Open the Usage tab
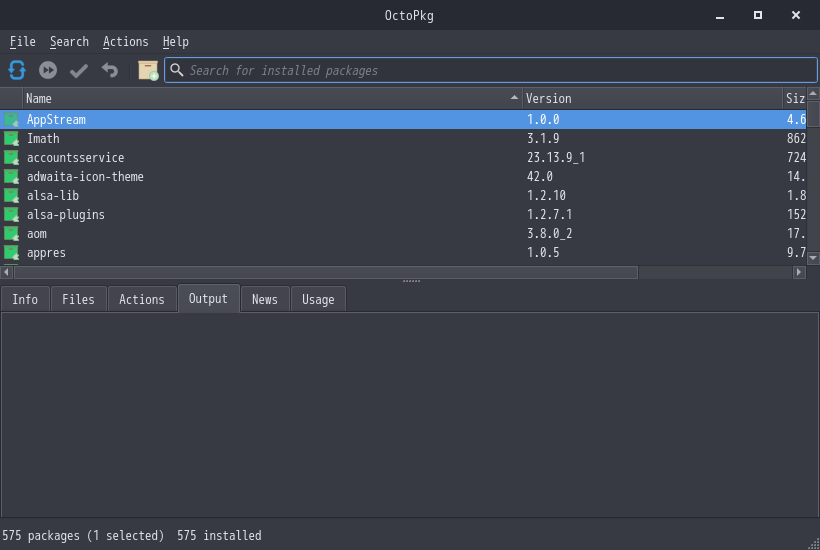The image size is (820, 550). click(x=318, y=300)
